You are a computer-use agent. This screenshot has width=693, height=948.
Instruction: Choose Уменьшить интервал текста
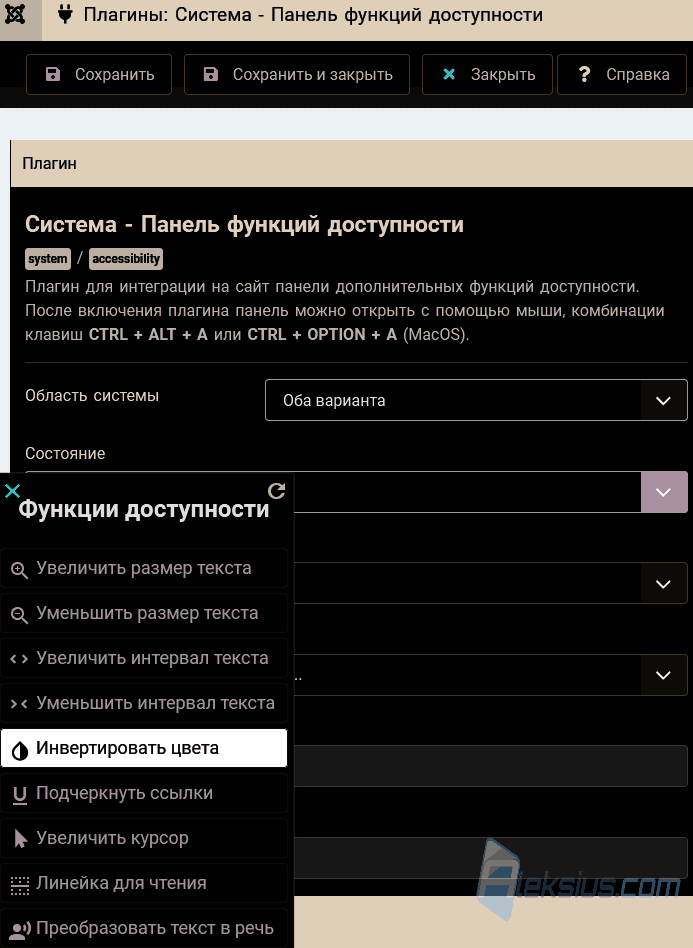tap(144, 703)
